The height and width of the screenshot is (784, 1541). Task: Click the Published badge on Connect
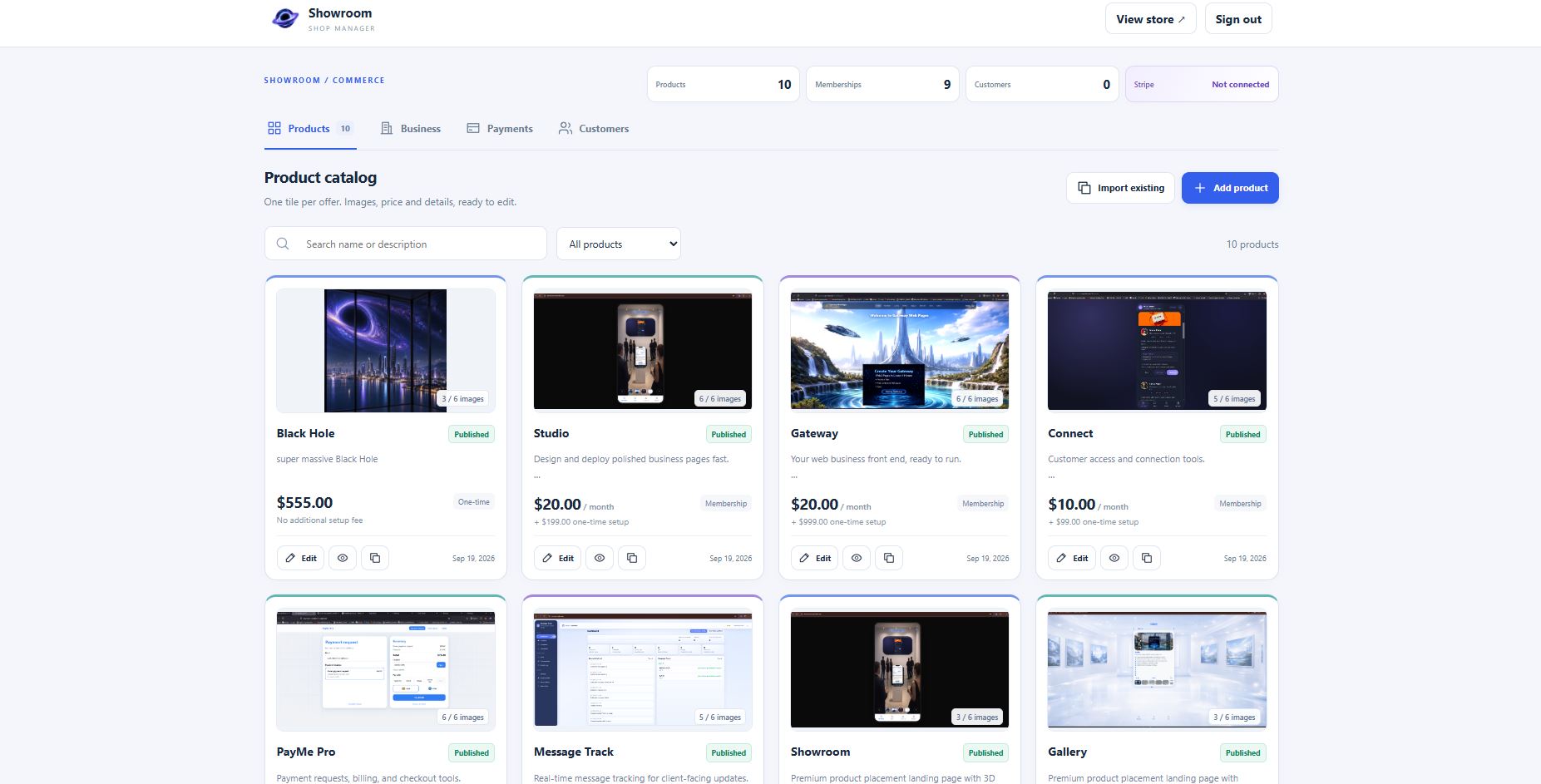pos(1242,434)
